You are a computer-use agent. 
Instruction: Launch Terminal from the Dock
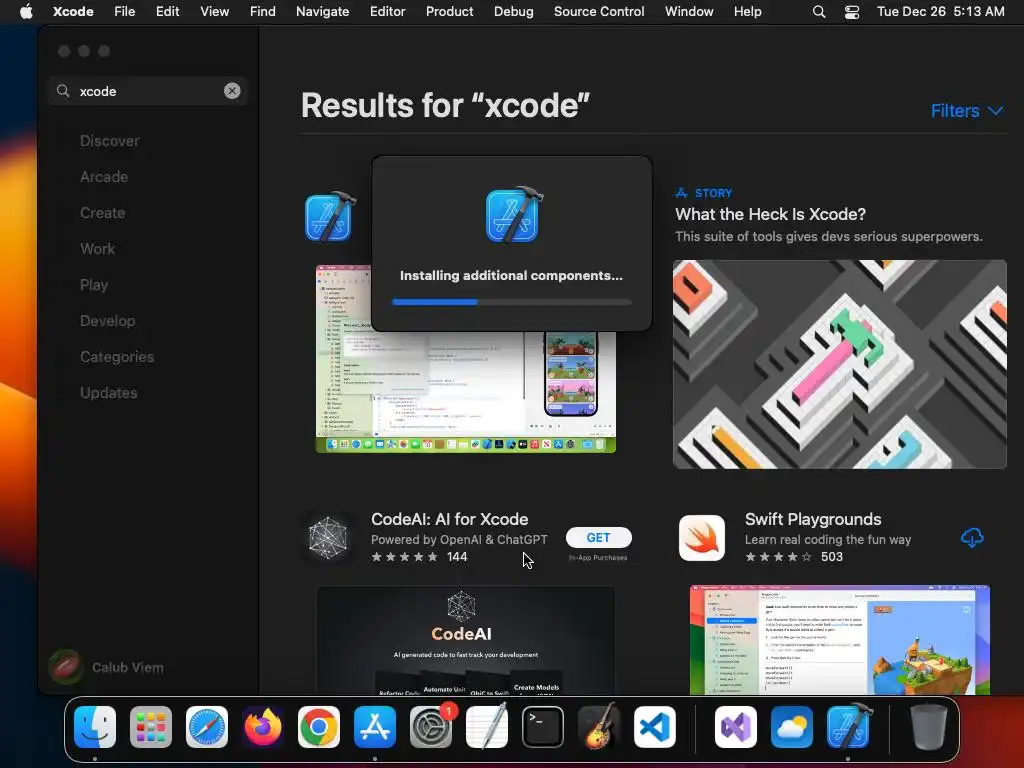click(x=543, y=727)
